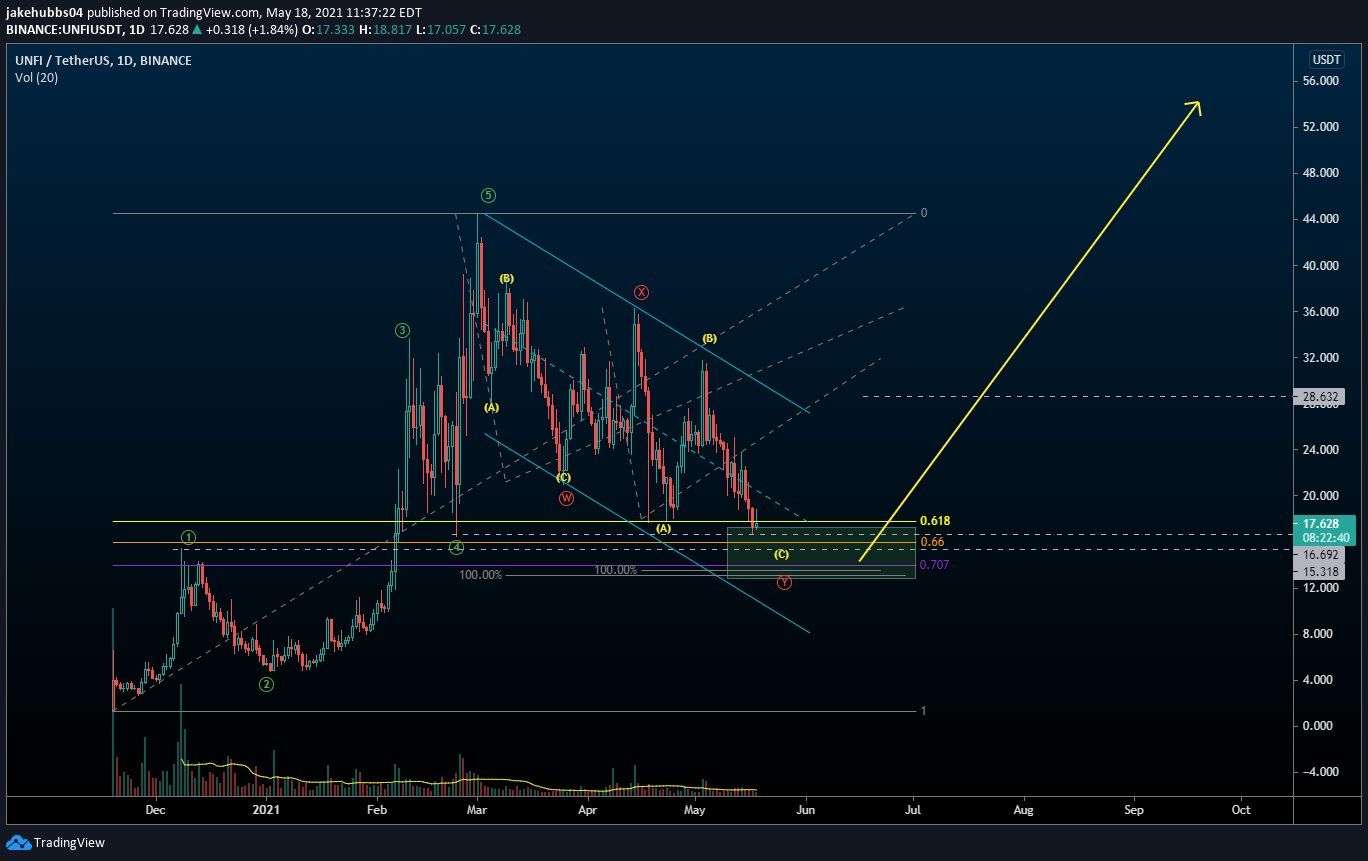Click the 17.628 current price label
Image resolution: width=1368 pixels, height=861 pixels.
point(1324,523)
